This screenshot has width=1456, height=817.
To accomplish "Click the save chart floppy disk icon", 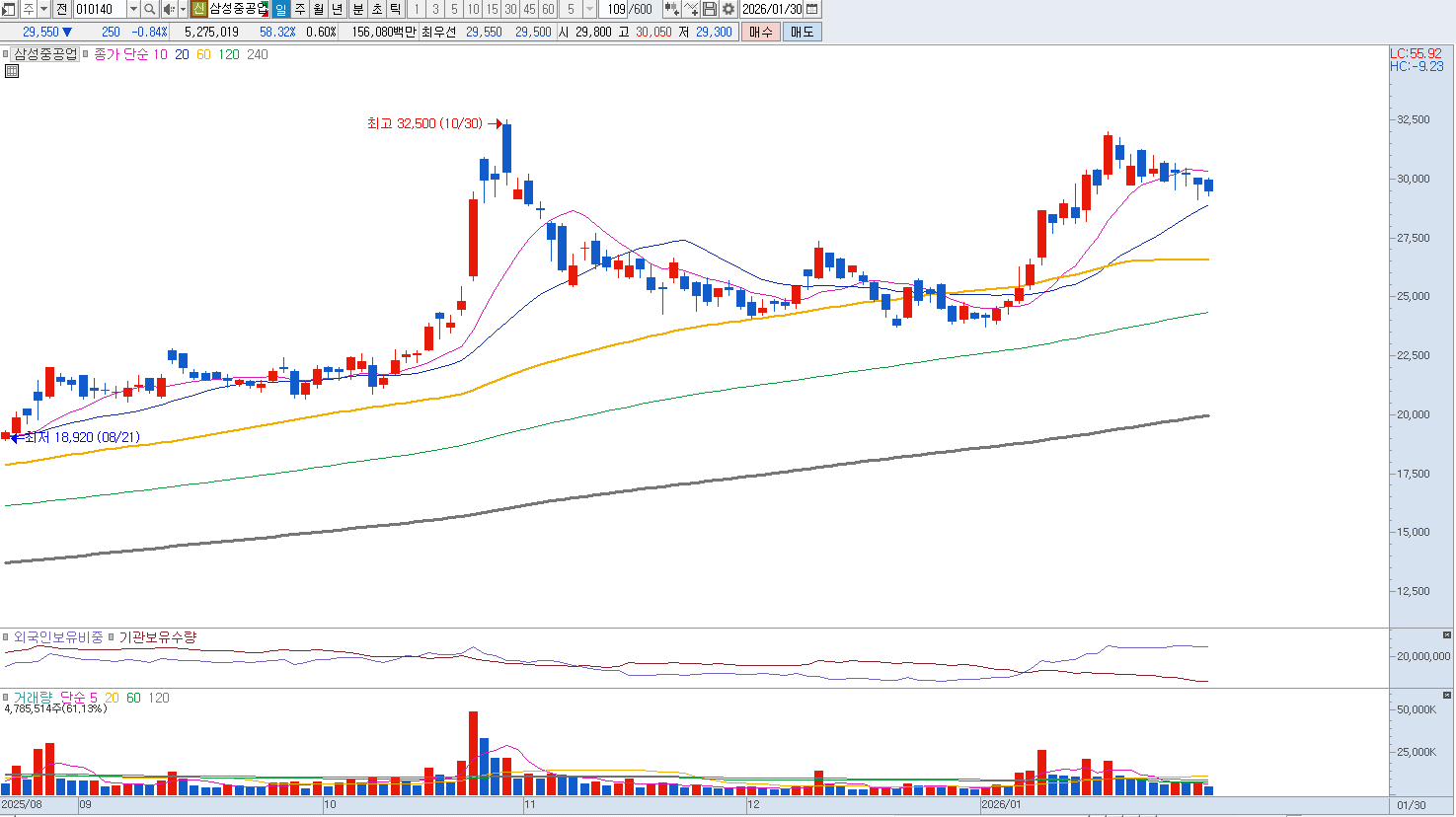I will click(x=710, y=9).
